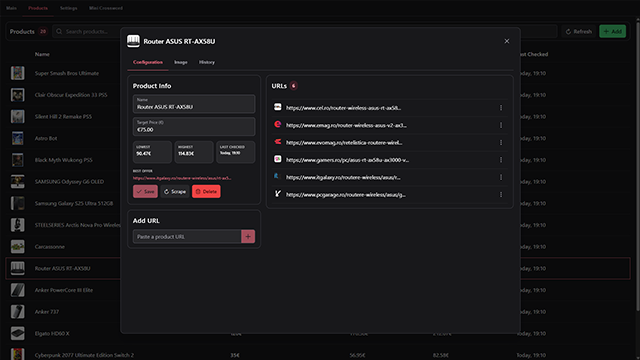Click the pcgarage.ro site favicon
The image size is (640, 360).
pyautogui.click(x=278, y=194)
